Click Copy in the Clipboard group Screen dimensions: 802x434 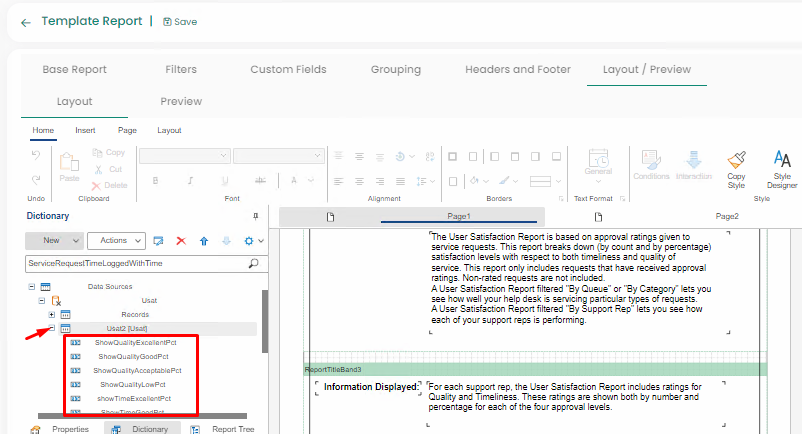click(108, 152)
